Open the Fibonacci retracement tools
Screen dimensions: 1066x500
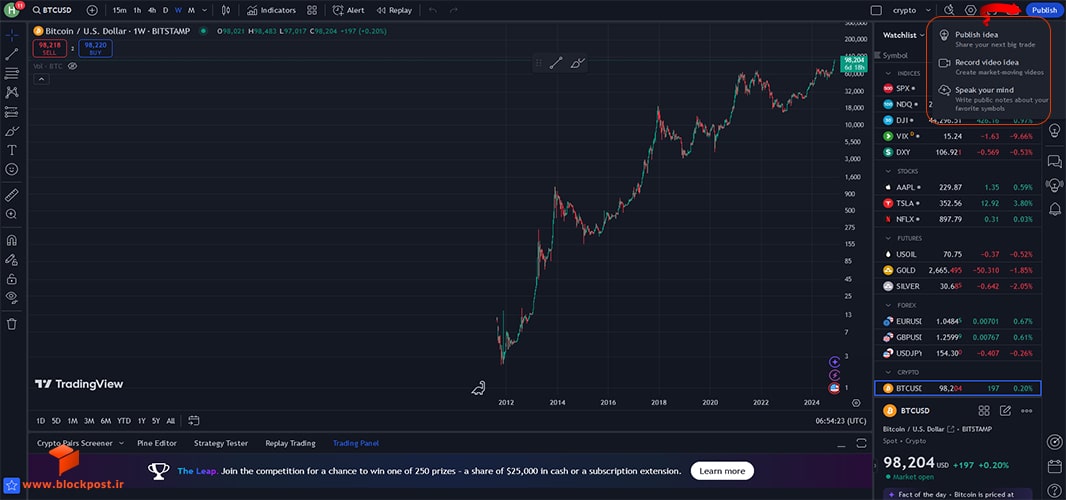coord(12,73)
